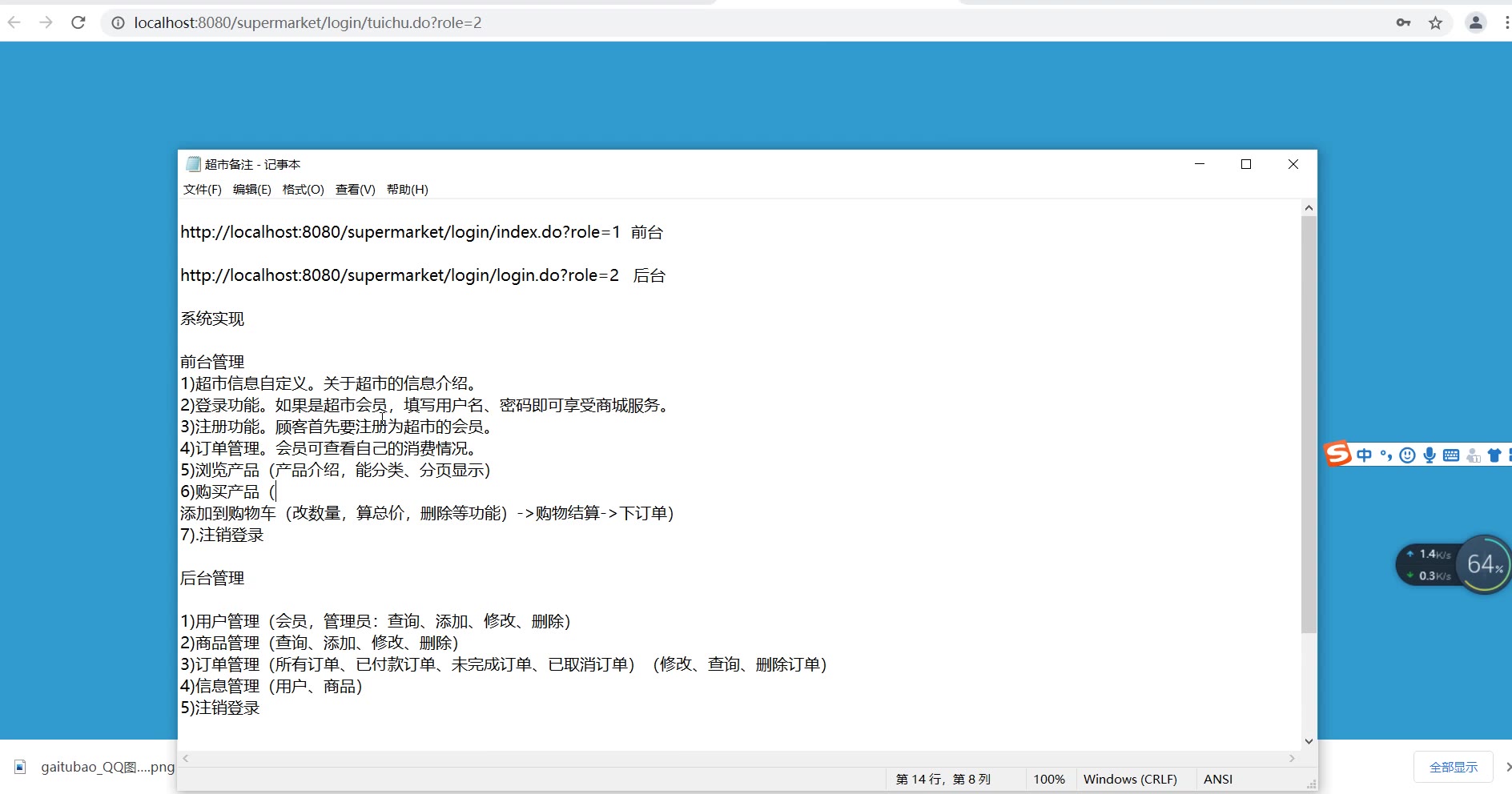Viewport: 1512px width, 794px height.
Task: Click the line 1)超市信息自定义
Action: pos(329,383)
